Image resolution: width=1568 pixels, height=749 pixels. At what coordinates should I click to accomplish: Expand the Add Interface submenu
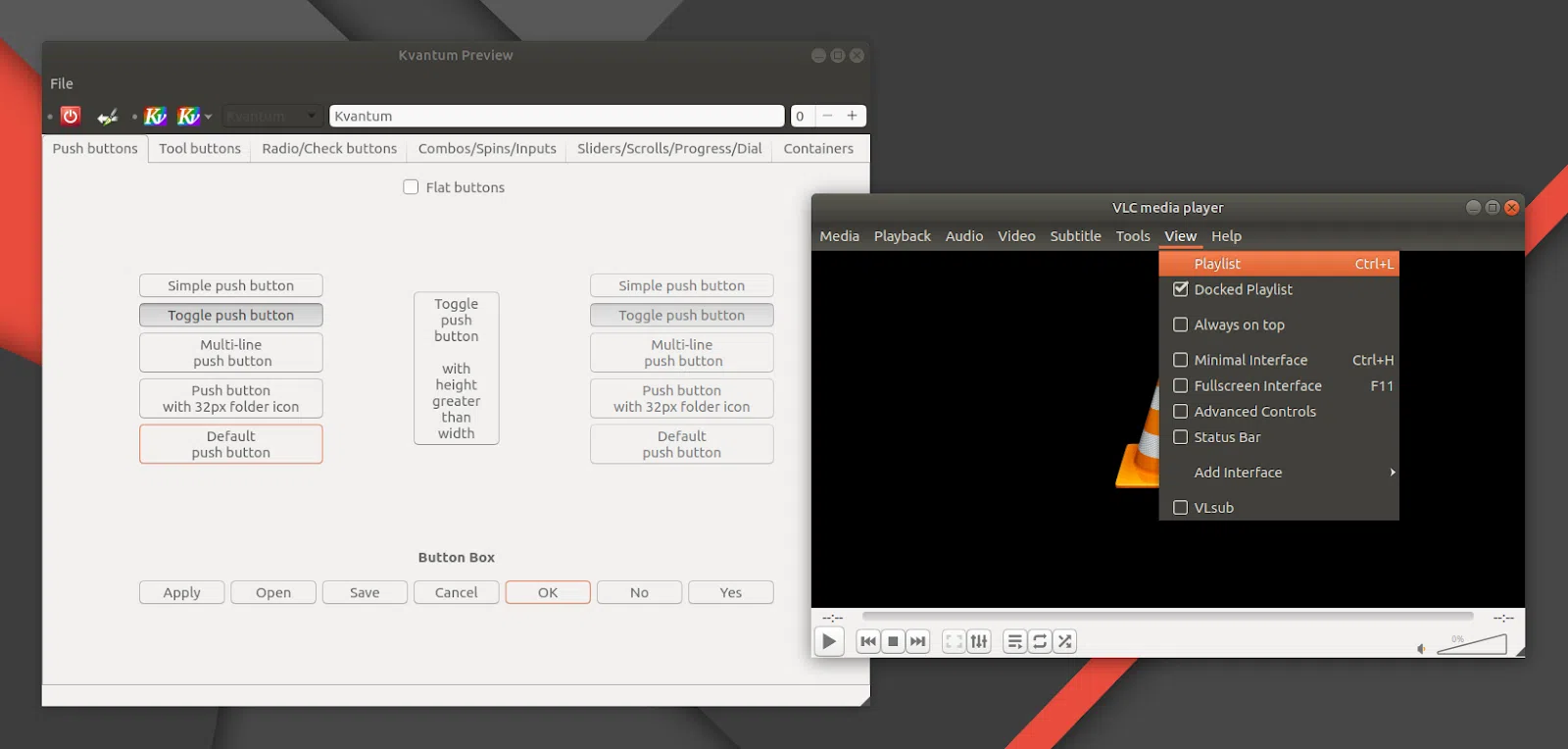tap(1279, 473)
